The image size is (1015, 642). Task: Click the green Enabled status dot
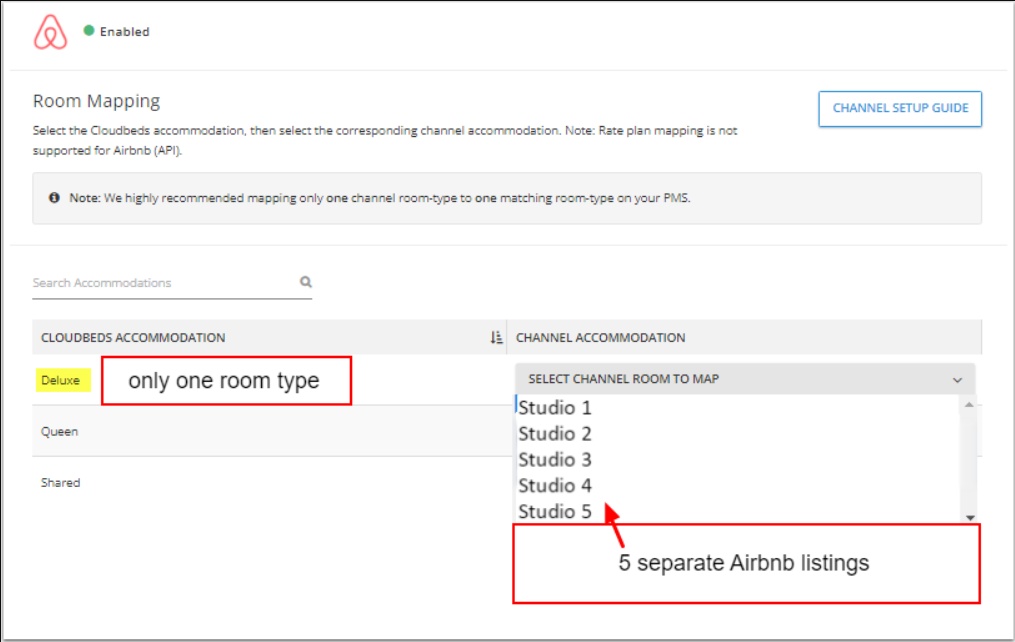coord(88,31)
